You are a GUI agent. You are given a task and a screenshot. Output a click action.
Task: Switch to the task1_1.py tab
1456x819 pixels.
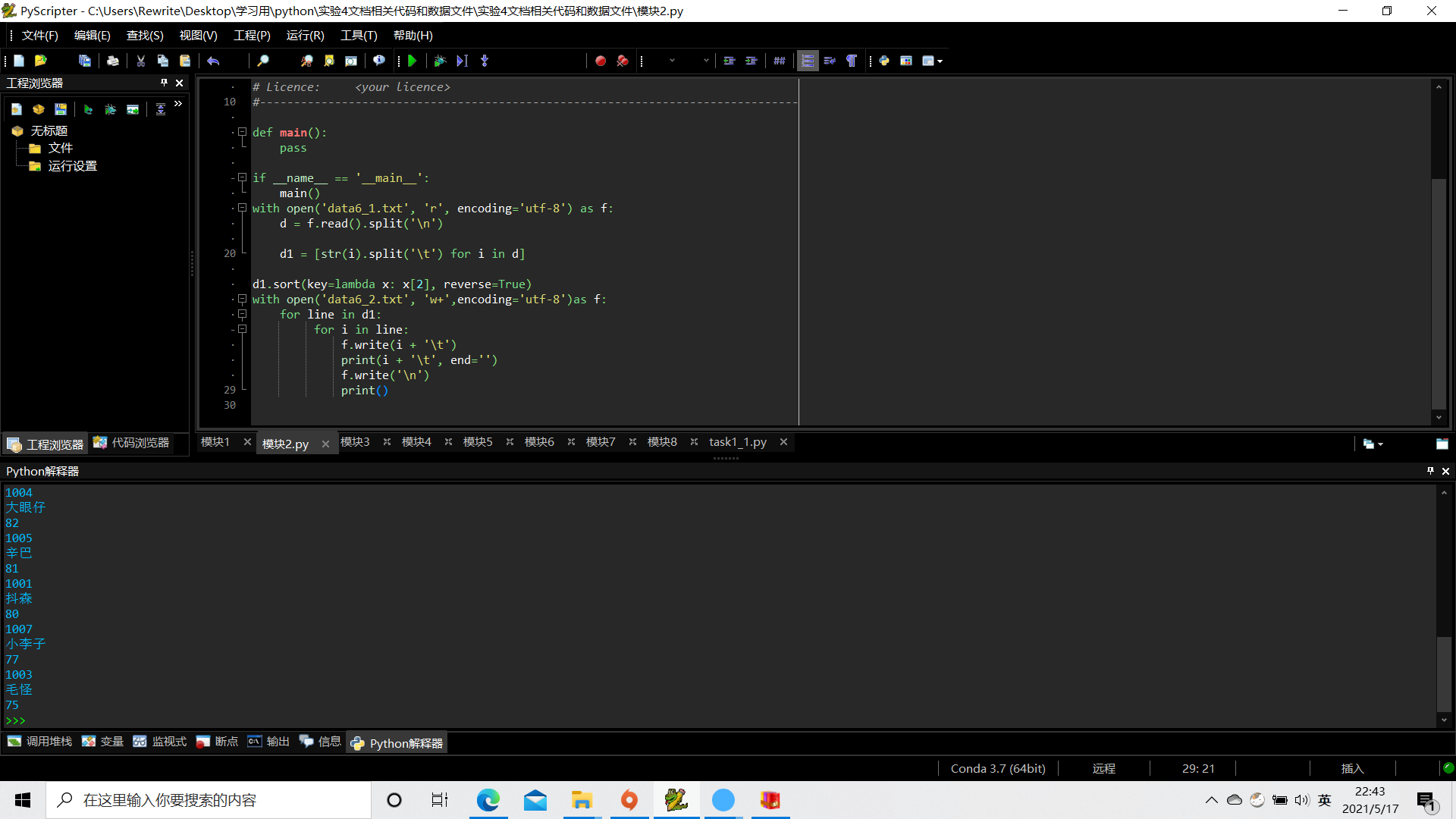[737, 442]
